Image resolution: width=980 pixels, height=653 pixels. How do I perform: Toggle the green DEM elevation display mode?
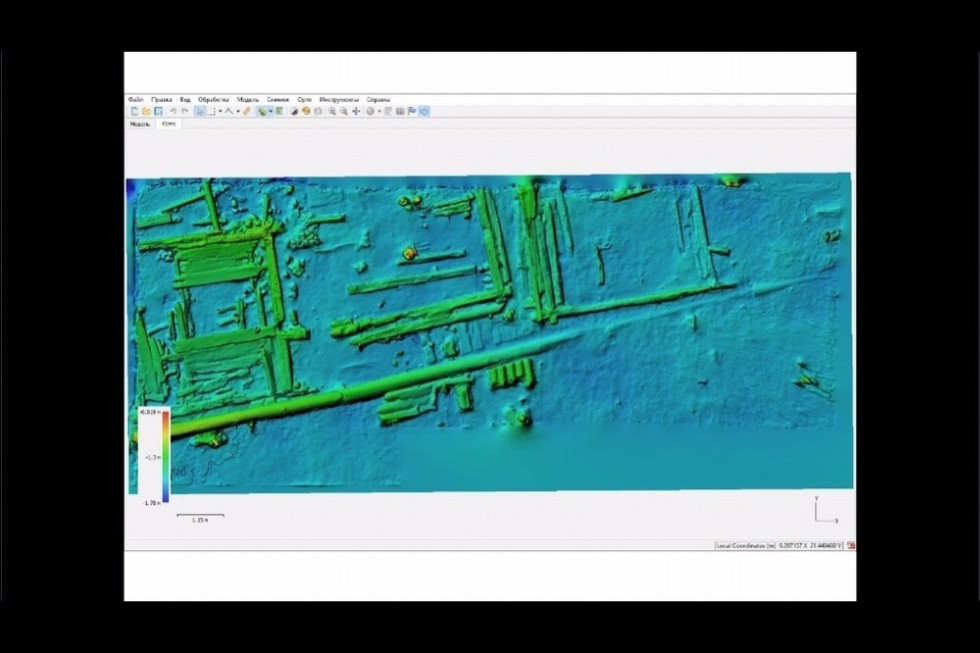261,111
